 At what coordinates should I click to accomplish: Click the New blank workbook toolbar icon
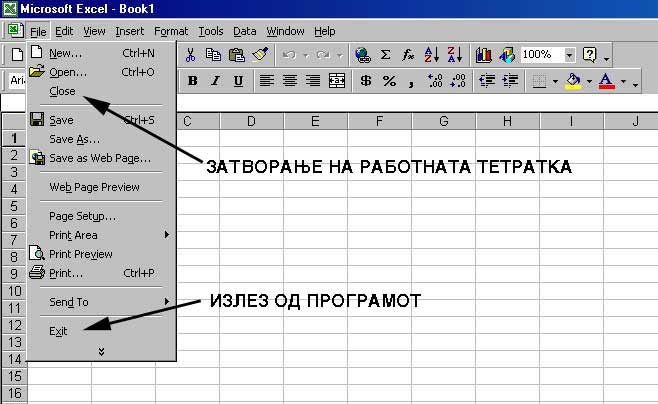17,55
